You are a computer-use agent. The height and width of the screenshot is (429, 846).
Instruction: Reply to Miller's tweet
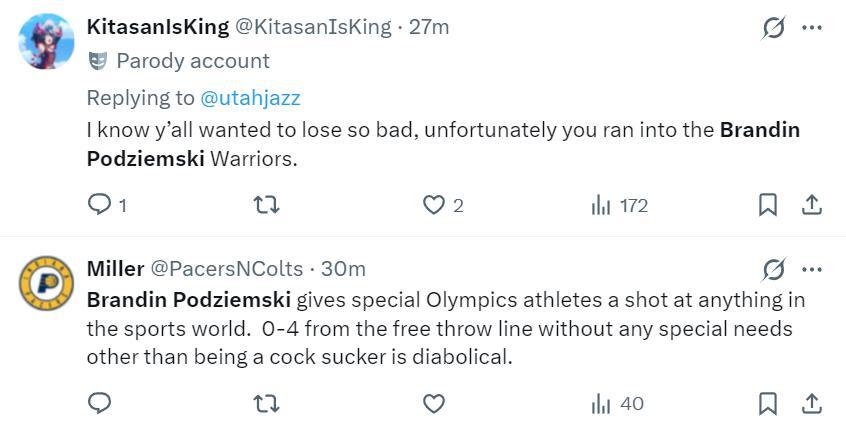tap(100, 404)
